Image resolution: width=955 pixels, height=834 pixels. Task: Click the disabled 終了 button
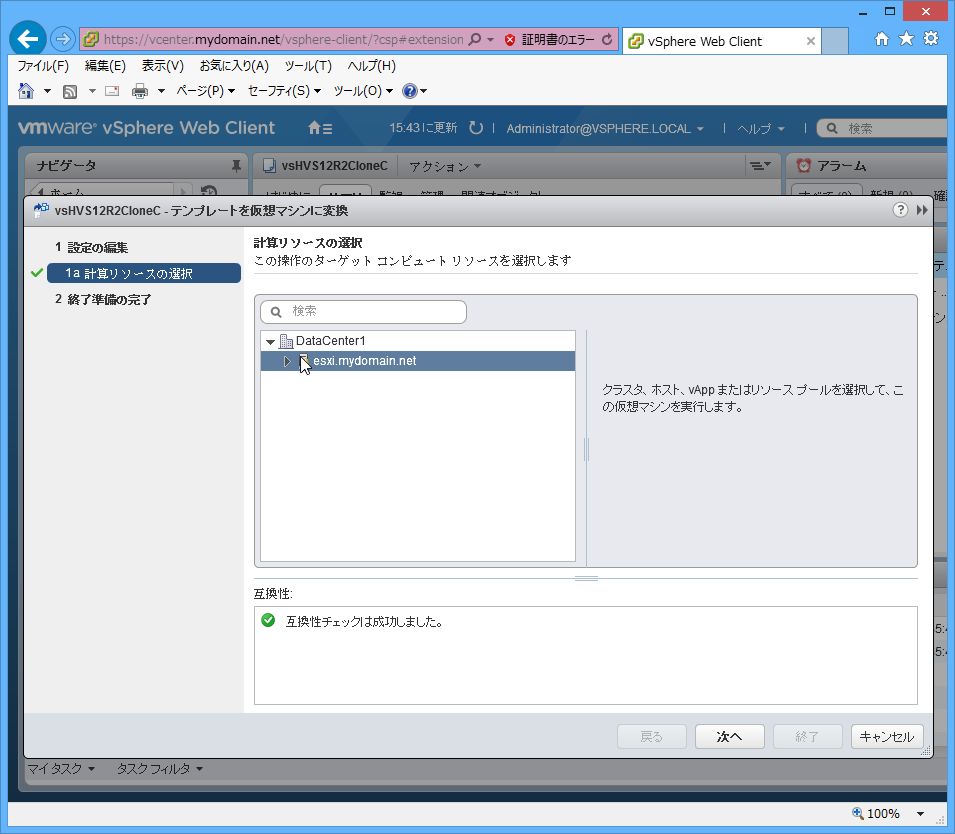(x=808, y=737)
